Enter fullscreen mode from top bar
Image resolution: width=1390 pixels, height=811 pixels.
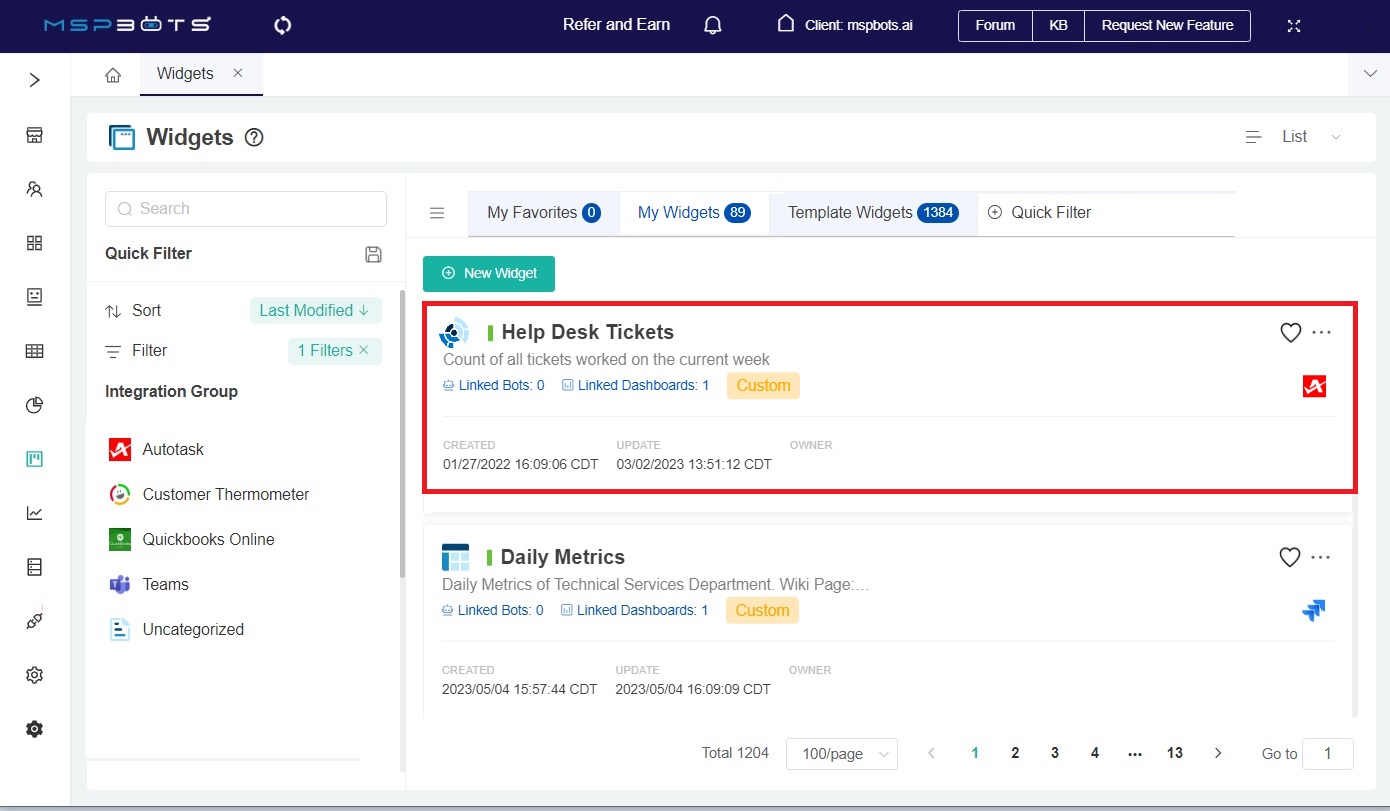point(1293,26)
